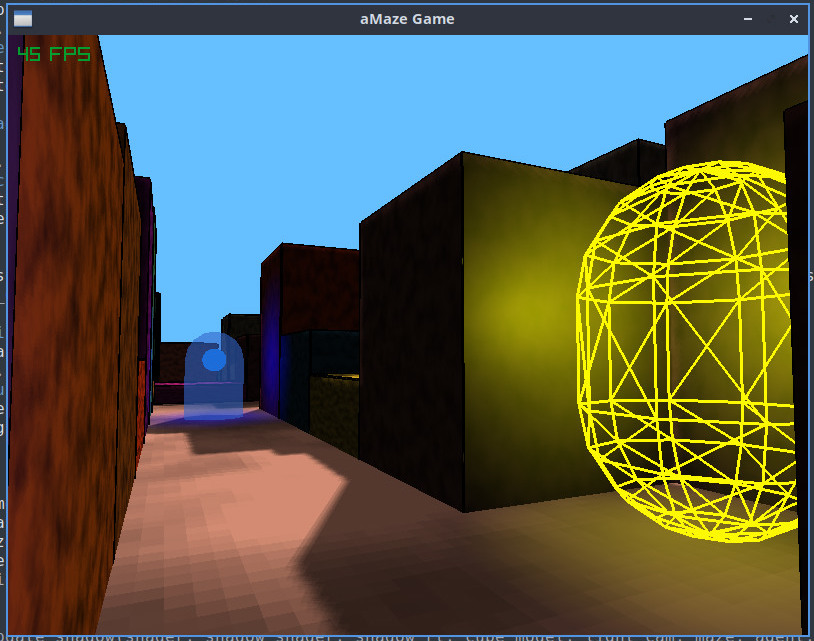Close the aMaze Game window
The width and height of the screenshot is (814, 641).
[x=793, y=19]
